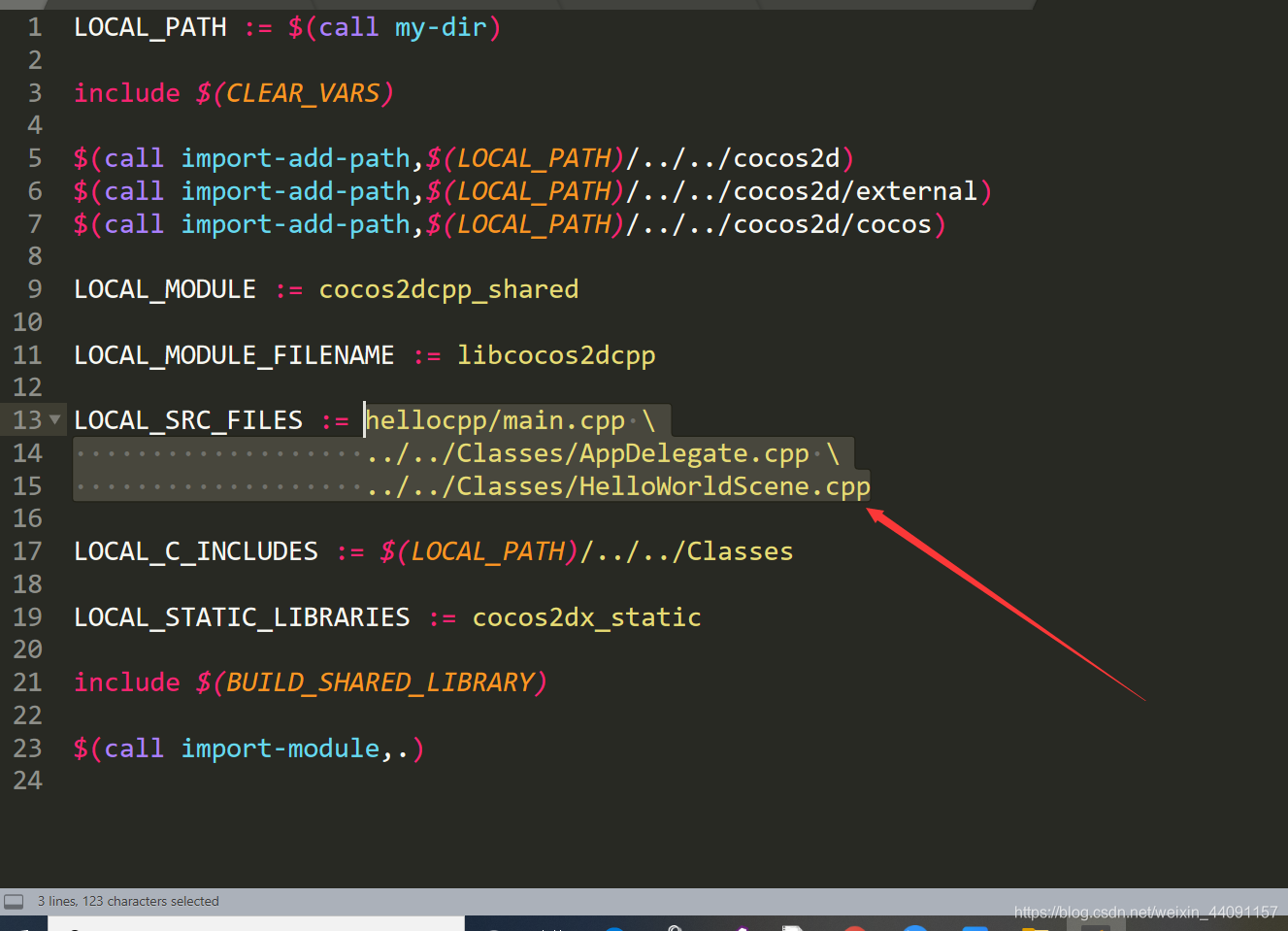Screen dimensions: 1288x931
Task: Click 'import-add-path' on the line ending cocos2d/external
Action: click(296, 191)
